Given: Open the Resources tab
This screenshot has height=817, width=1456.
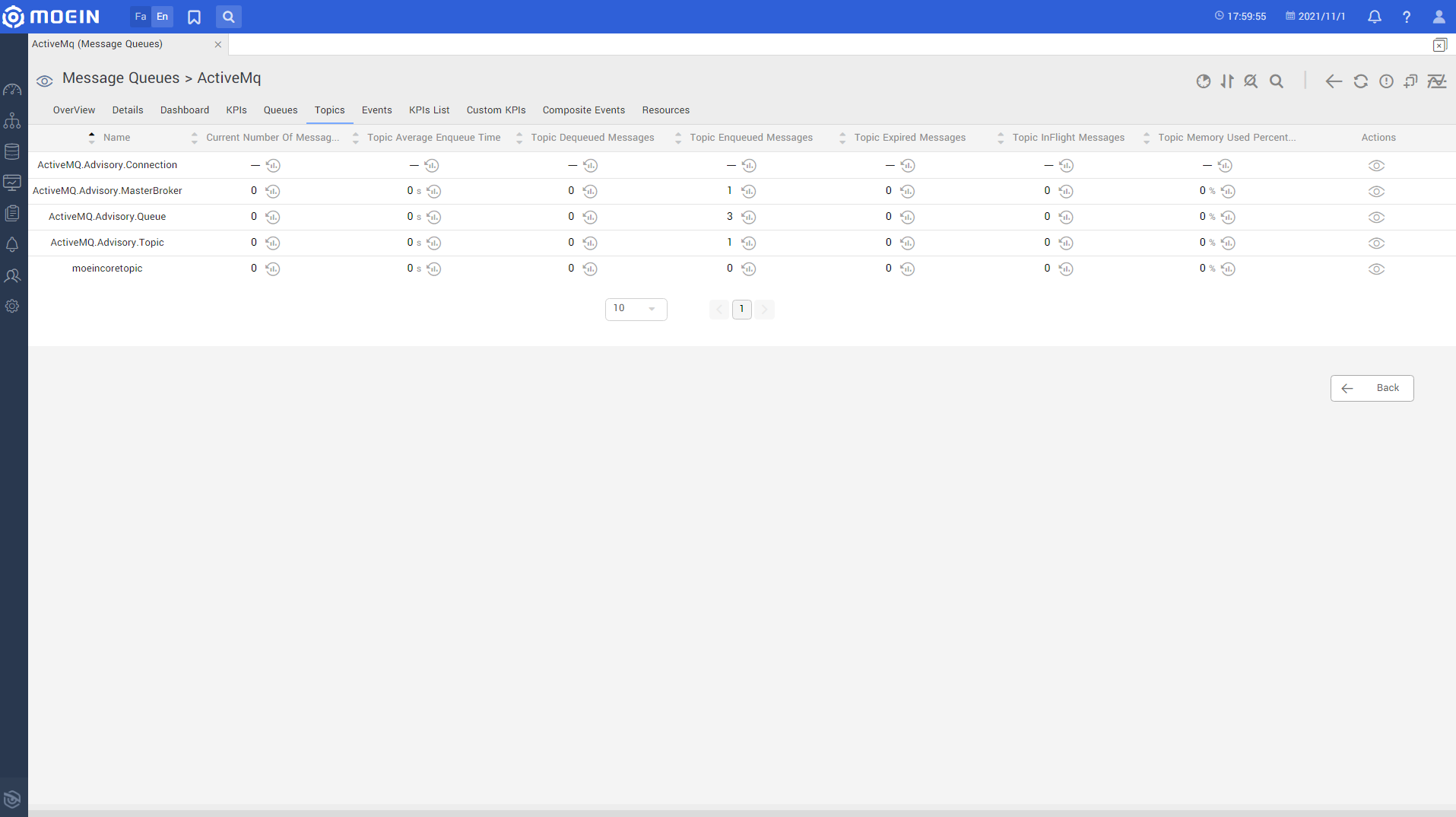Looking at the screenshot, I should click(x=666, y=110).
